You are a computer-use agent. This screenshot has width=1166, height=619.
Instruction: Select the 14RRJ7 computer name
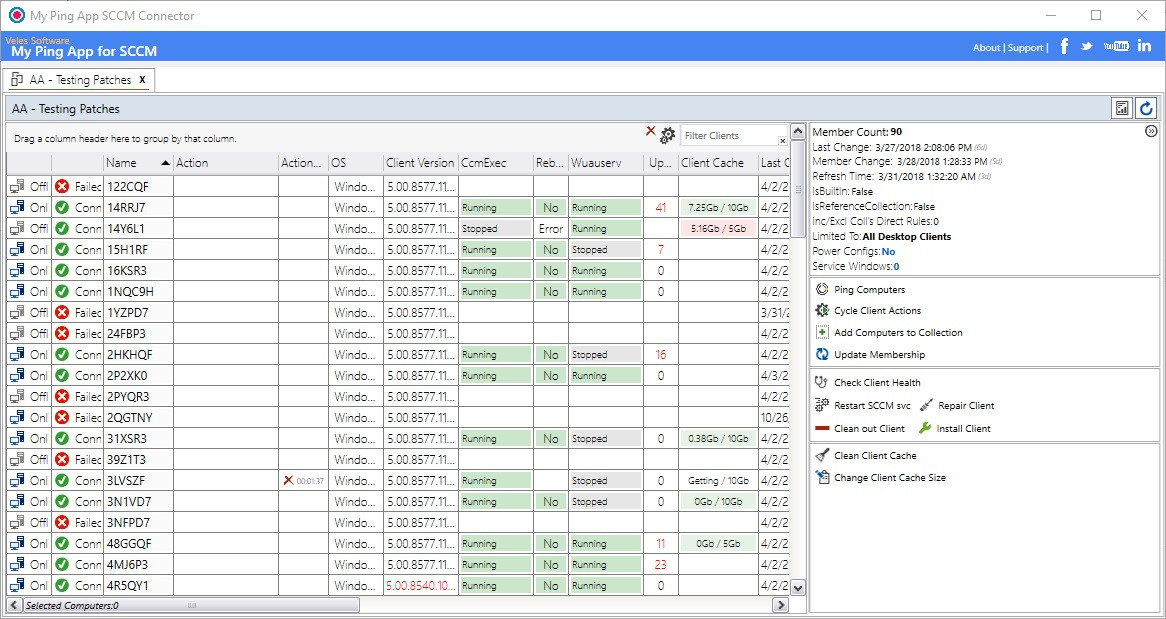tap(126, 208)
